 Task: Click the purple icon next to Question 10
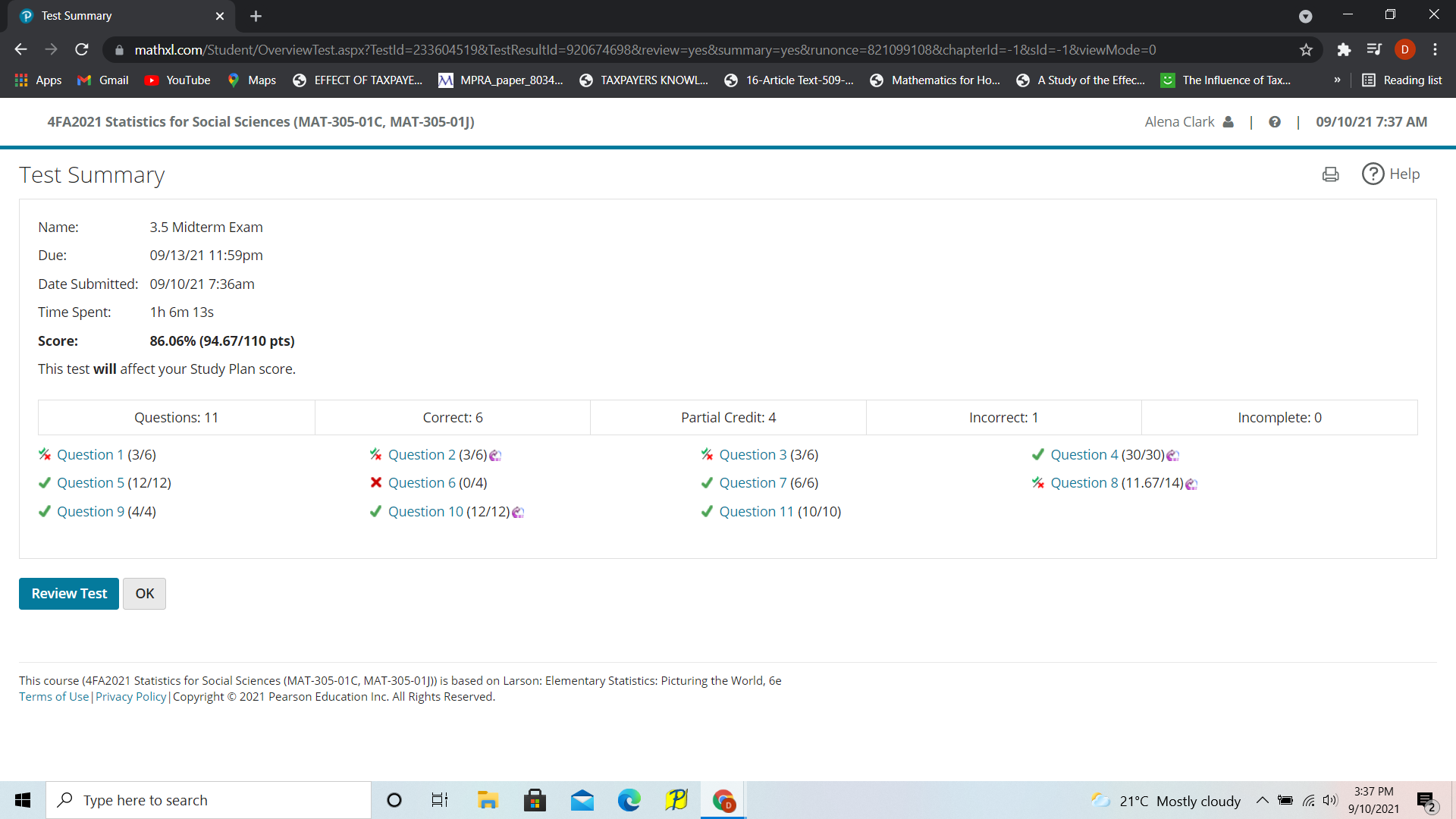click(x=518, y=513)
